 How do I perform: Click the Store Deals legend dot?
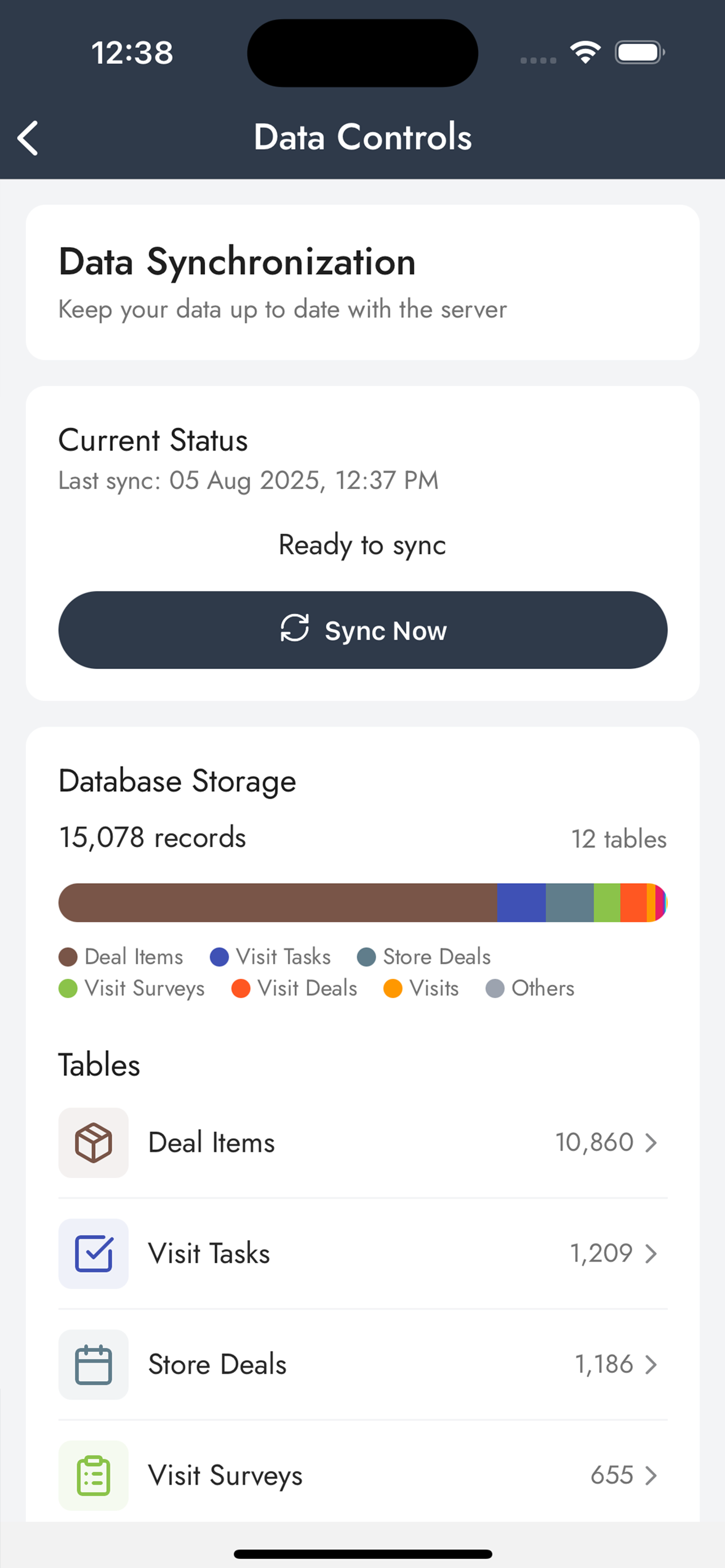point(366,957)
